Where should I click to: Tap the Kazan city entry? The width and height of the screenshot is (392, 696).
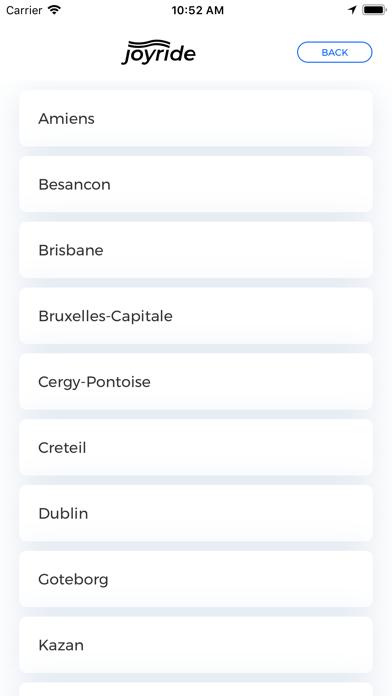196,645
